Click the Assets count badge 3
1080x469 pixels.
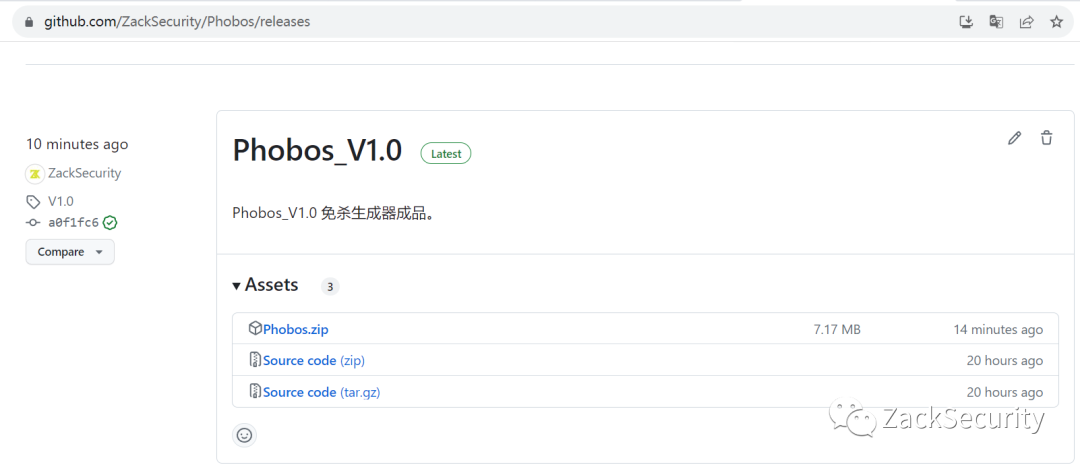[330, 286]
